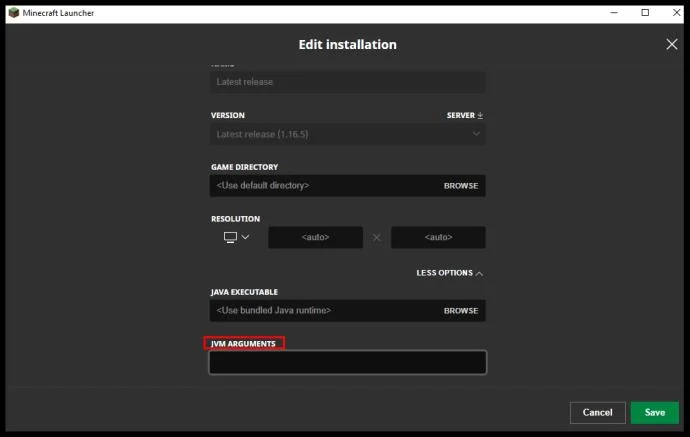
Task: Focus the JVM Arguments text box
Action: click(348, 362)
